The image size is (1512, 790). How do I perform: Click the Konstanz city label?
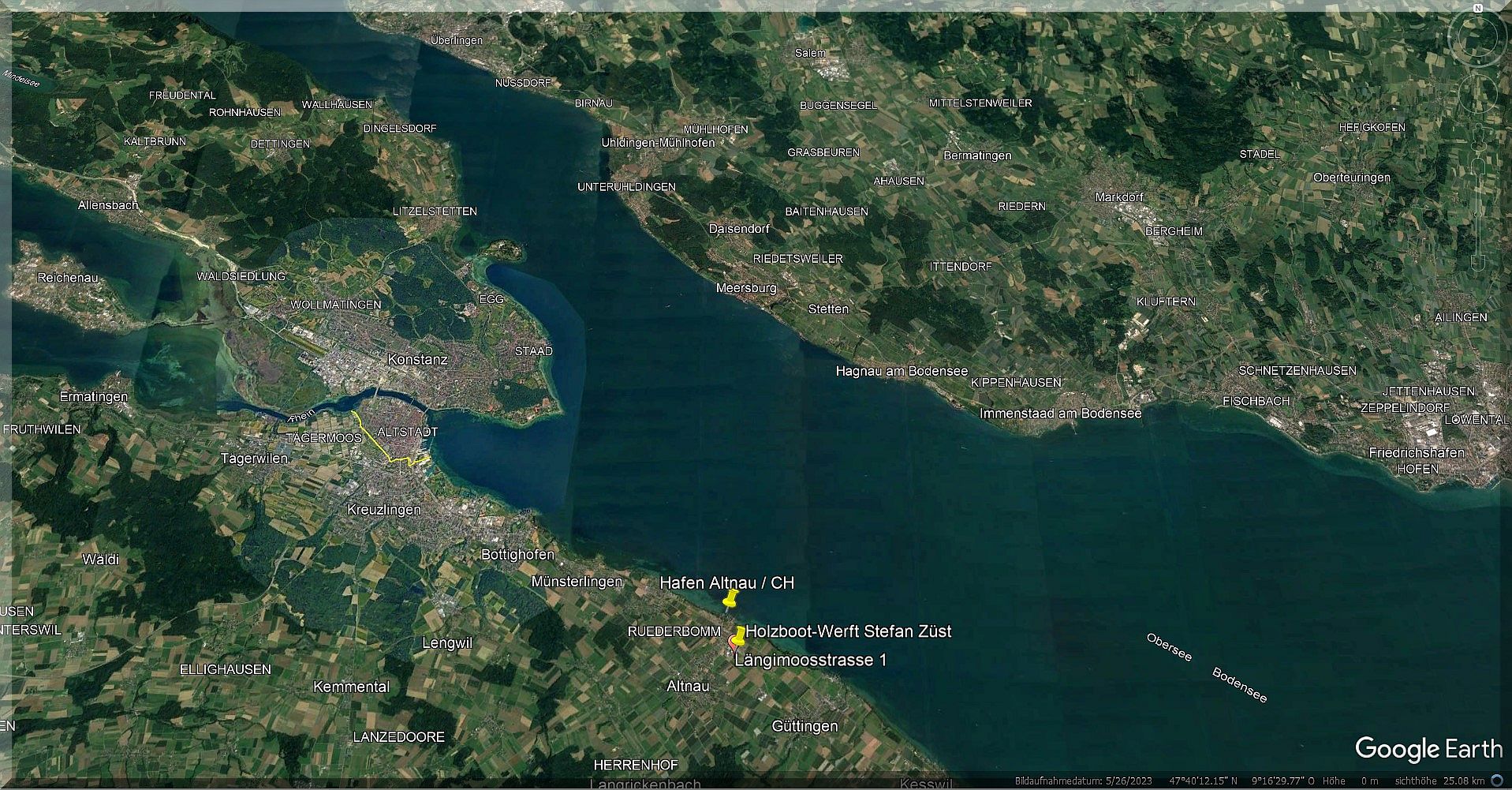click(x=417, y=359)
